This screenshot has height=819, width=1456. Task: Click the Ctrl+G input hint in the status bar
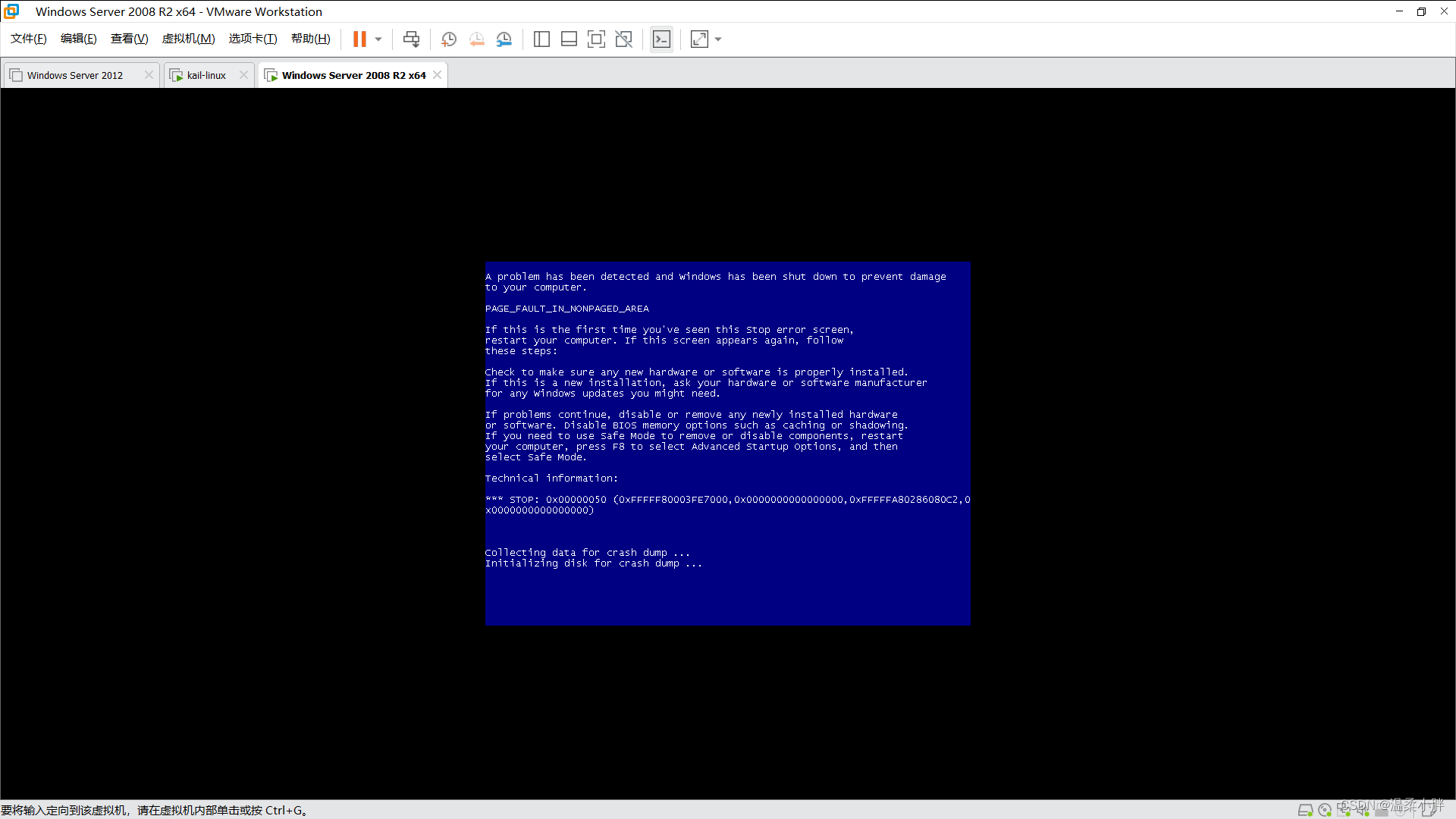pyautogui.click(x=155, y=810)
